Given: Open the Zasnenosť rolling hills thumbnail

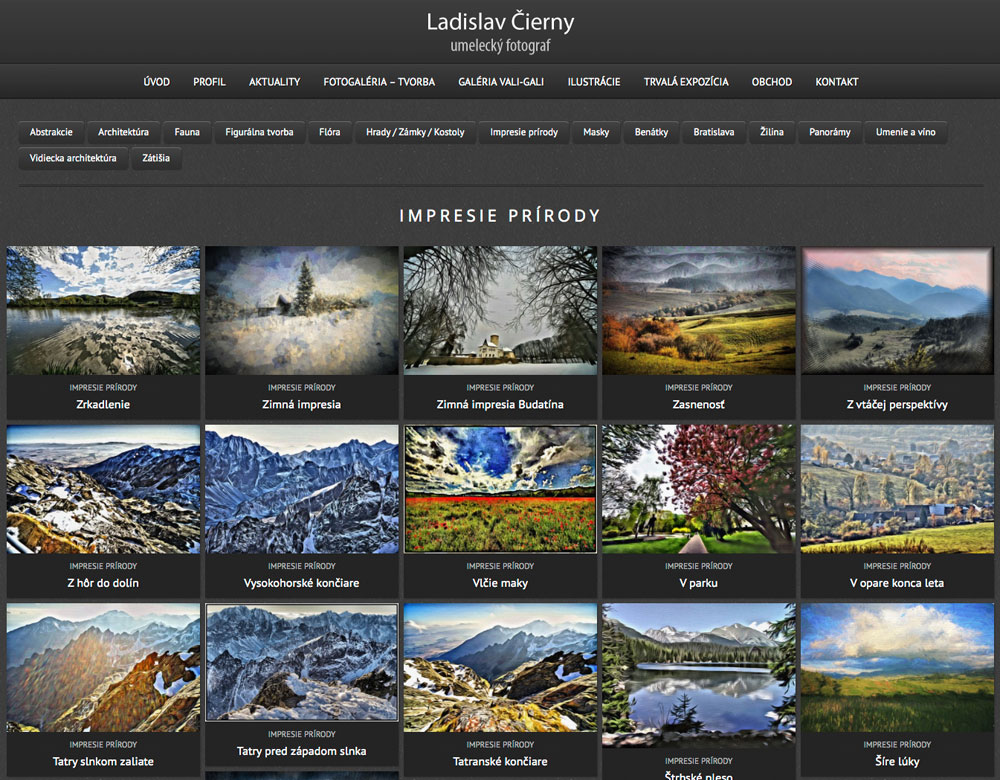Looking at the screenshot, I should (x=699, y=311).
